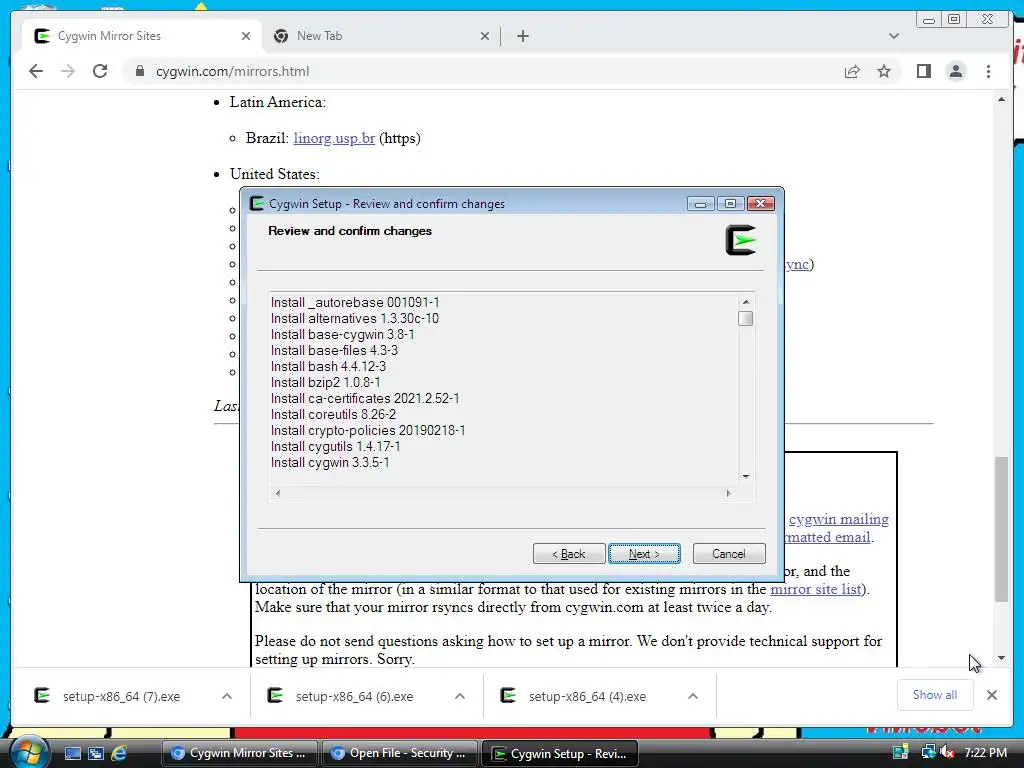Share this page icon in address bar
The image size is (1024, 768).
tap(852, 71)
